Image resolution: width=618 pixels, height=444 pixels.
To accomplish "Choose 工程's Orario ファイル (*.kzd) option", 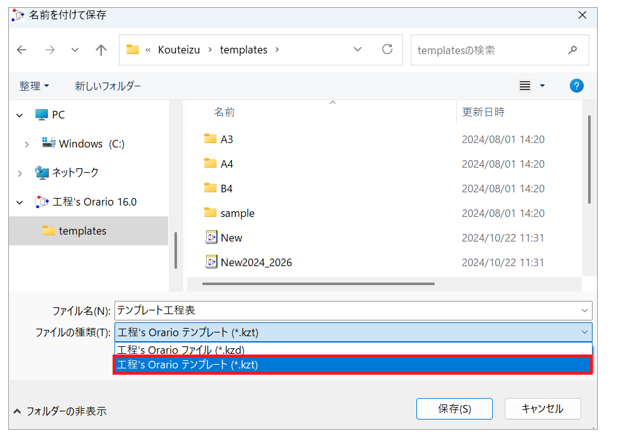I will pos(353,349).
